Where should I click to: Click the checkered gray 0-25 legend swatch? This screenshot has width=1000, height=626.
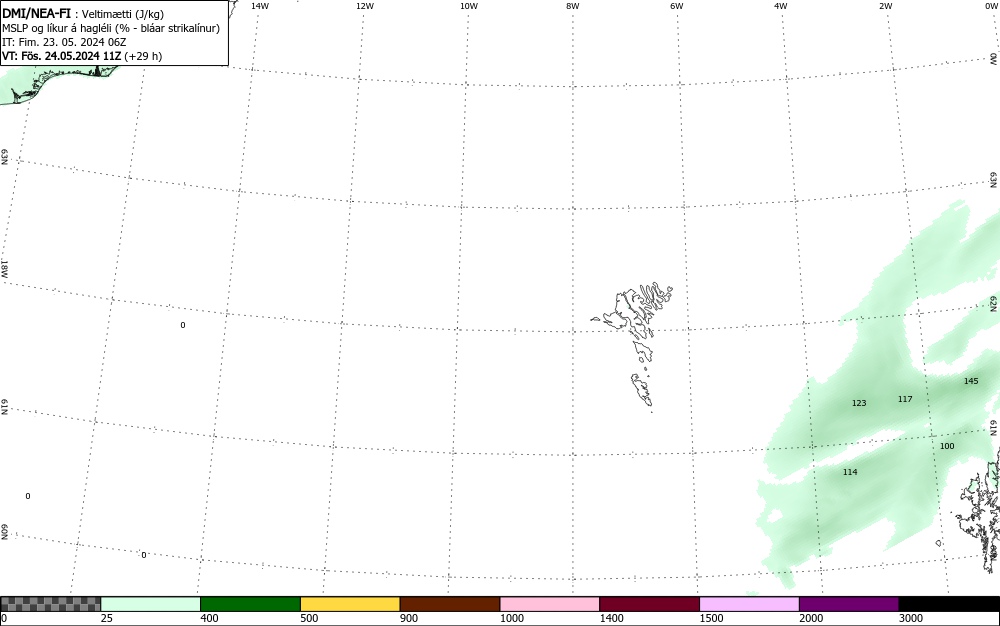point(50,604)
